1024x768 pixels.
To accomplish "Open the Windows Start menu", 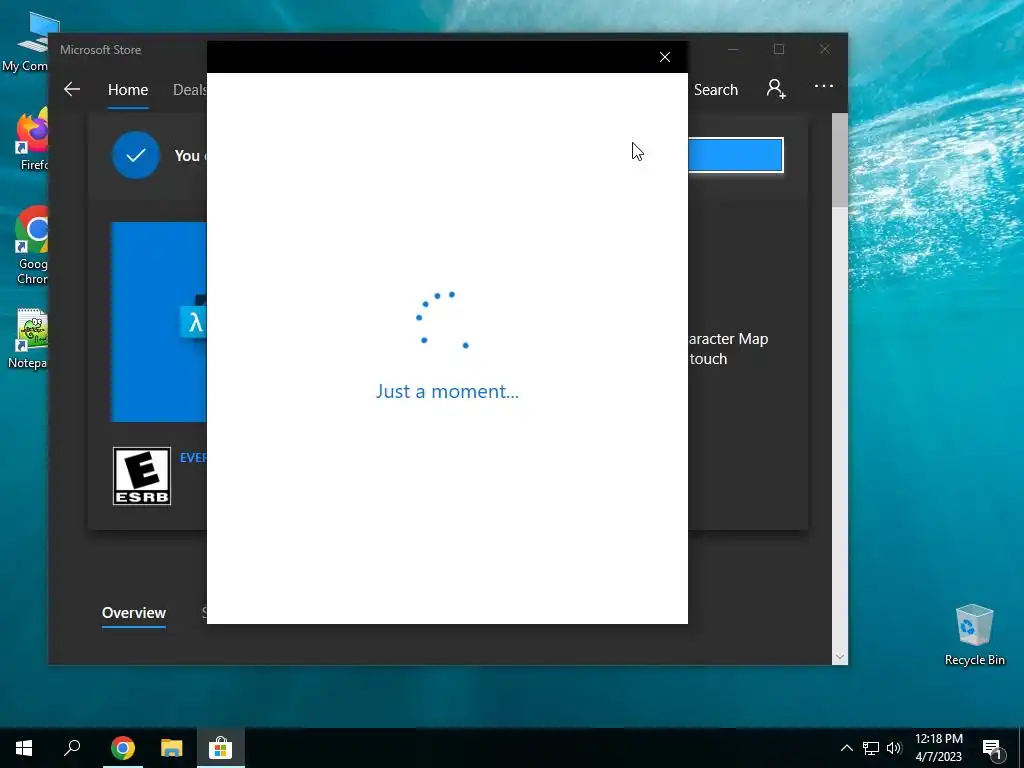I will coord(24,748).
